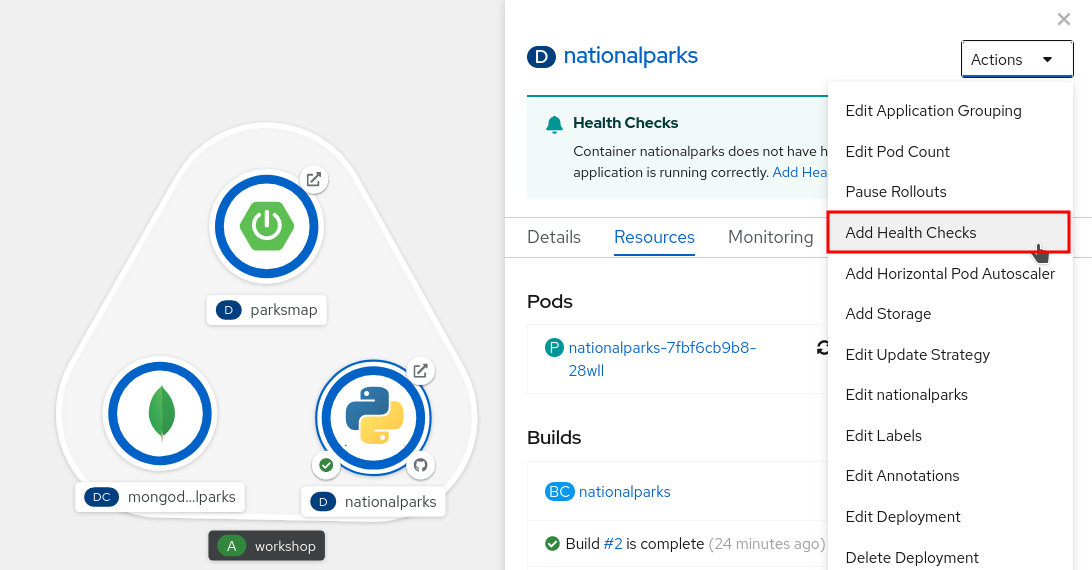Collapse the Actions dropdown

[x=1016, y=59]
